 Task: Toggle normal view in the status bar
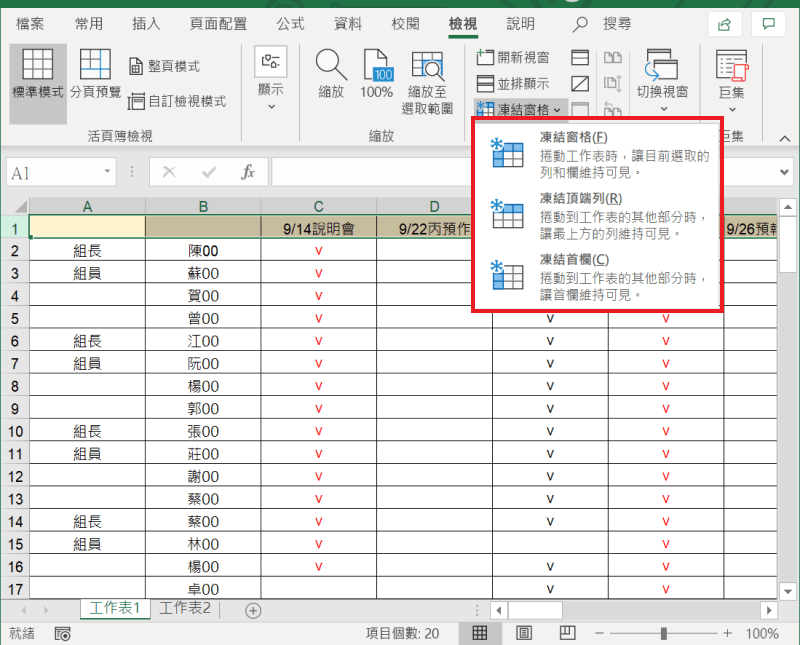[479, 633]
